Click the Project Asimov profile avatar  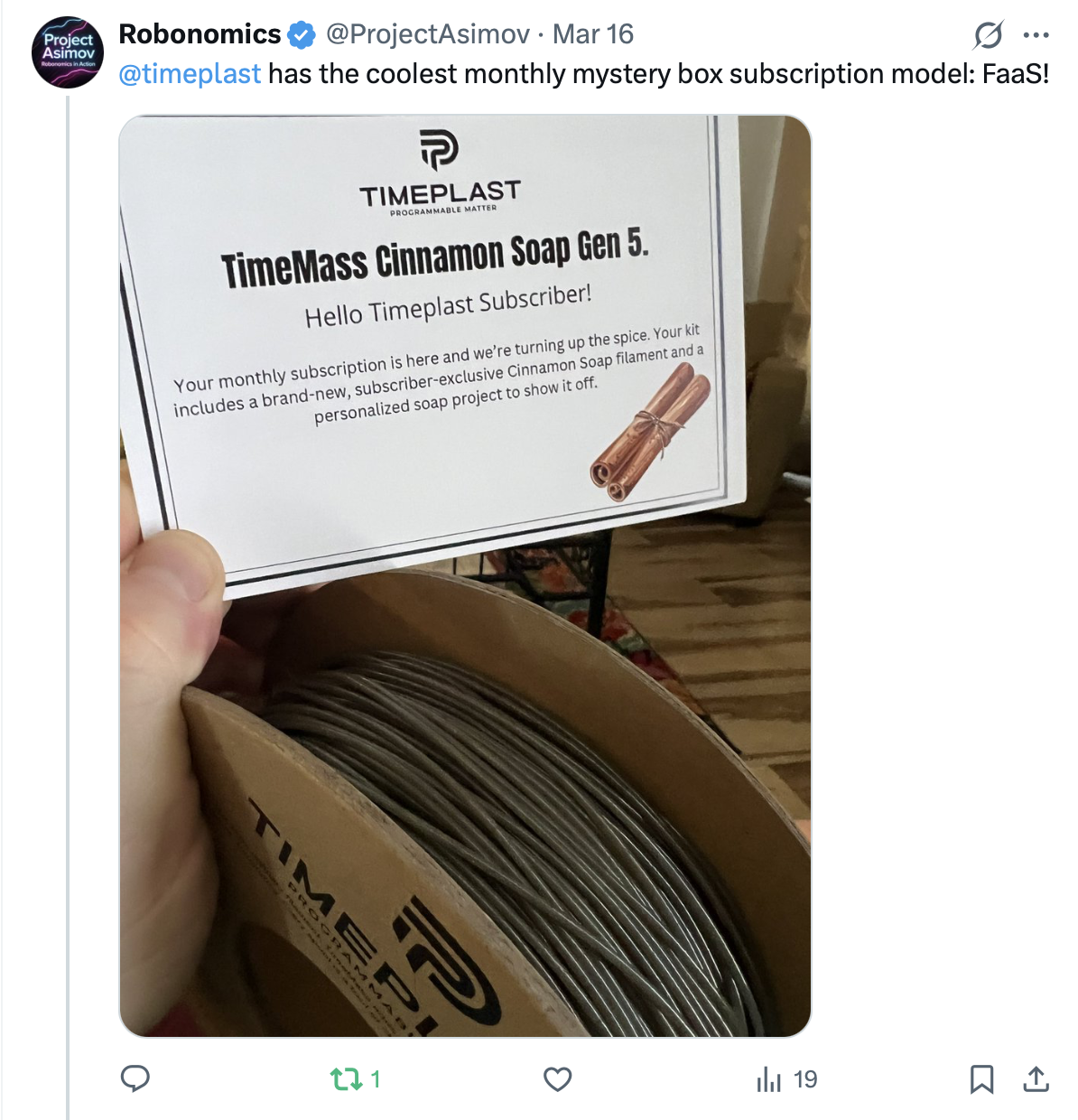coord(68,51)
